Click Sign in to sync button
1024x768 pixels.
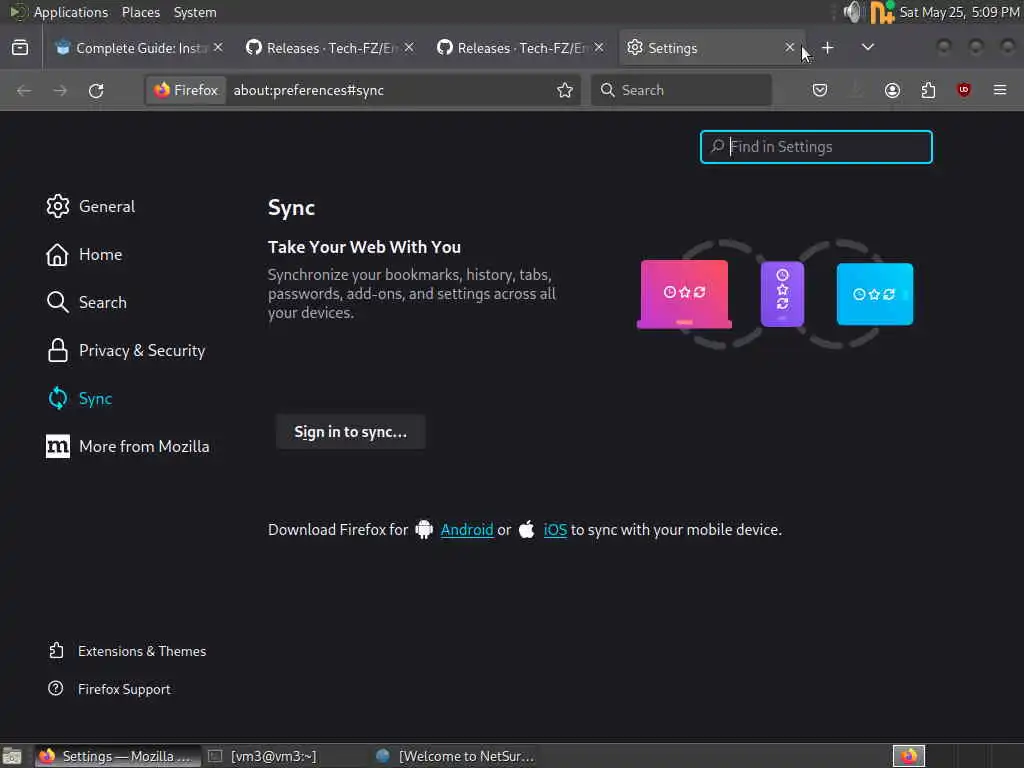(x=351, y=432)
